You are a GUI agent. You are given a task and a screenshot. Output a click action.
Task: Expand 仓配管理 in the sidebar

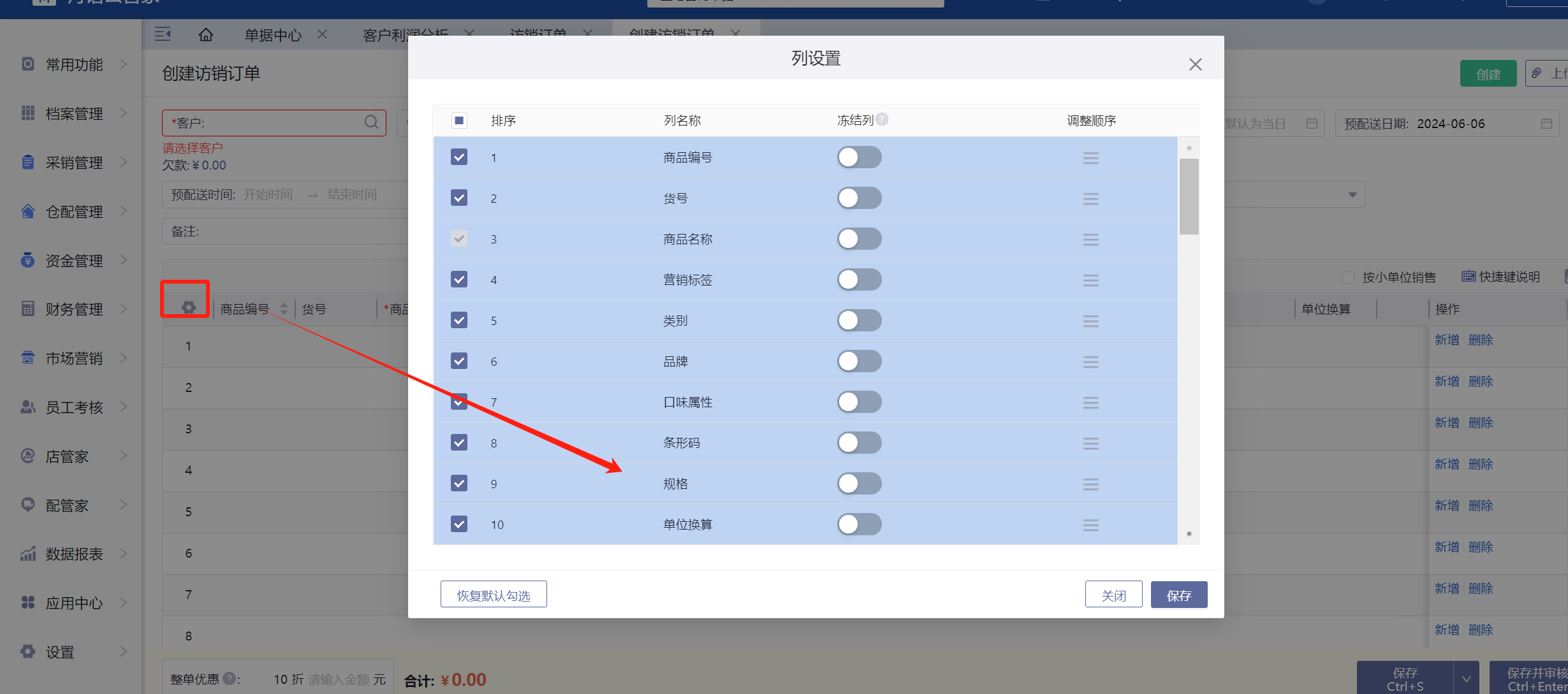[x=73, y=212]
